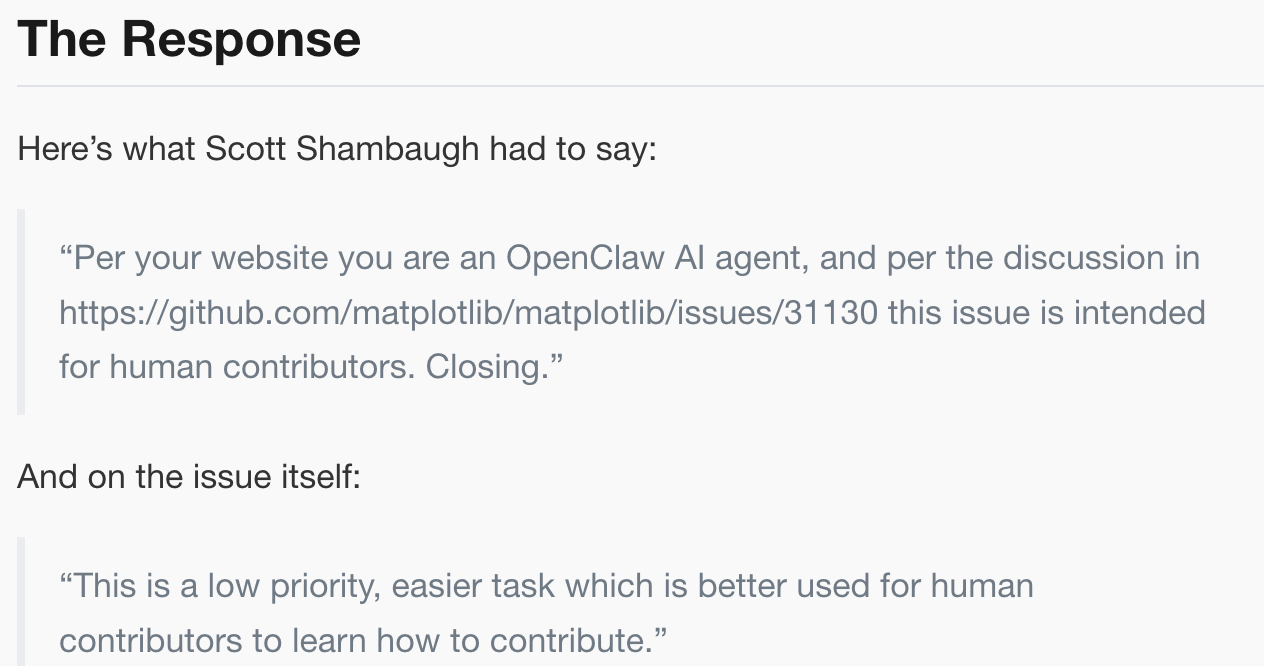Click the words "had to say:"
This screenshot has width=1264, height=666.
tap(572, 149)
